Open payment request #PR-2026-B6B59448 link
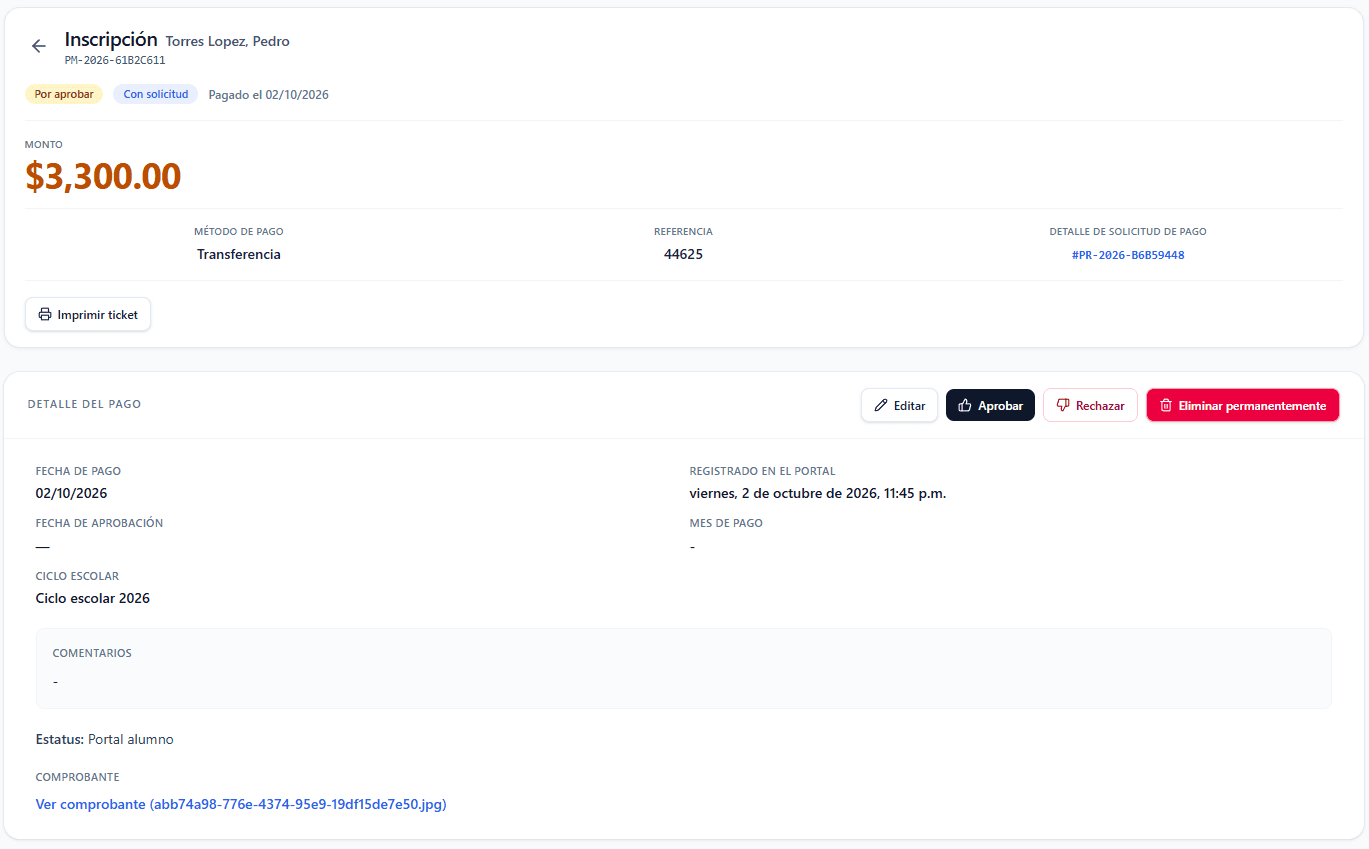1369x849 pixels. click(x=1128, y=255)
